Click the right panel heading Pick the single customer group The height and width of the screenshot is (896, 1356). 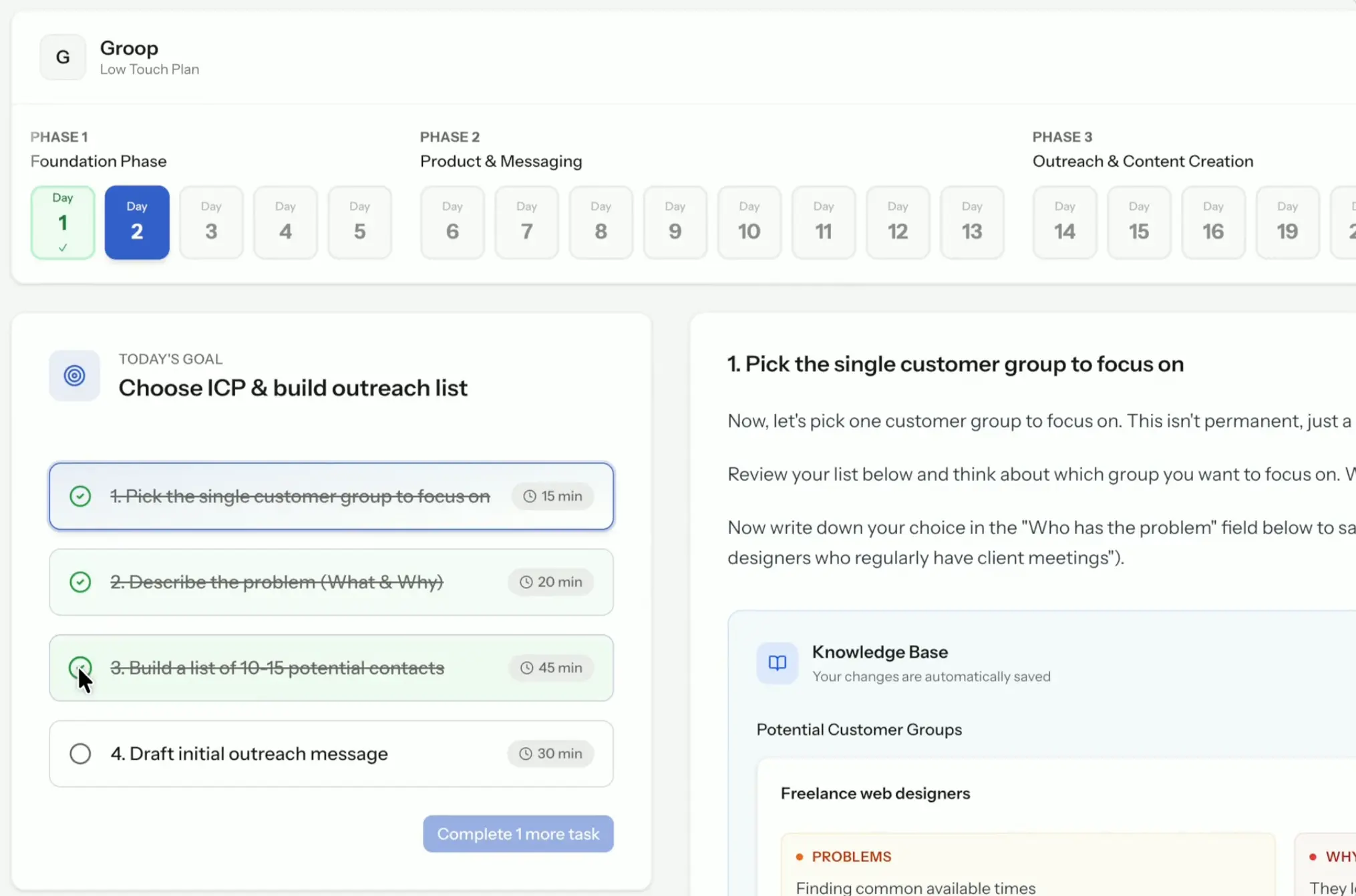click(955, 365)
